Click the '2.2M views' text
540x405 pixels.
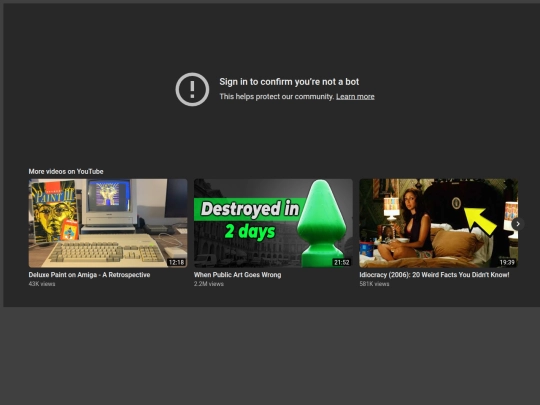[209, 284]
